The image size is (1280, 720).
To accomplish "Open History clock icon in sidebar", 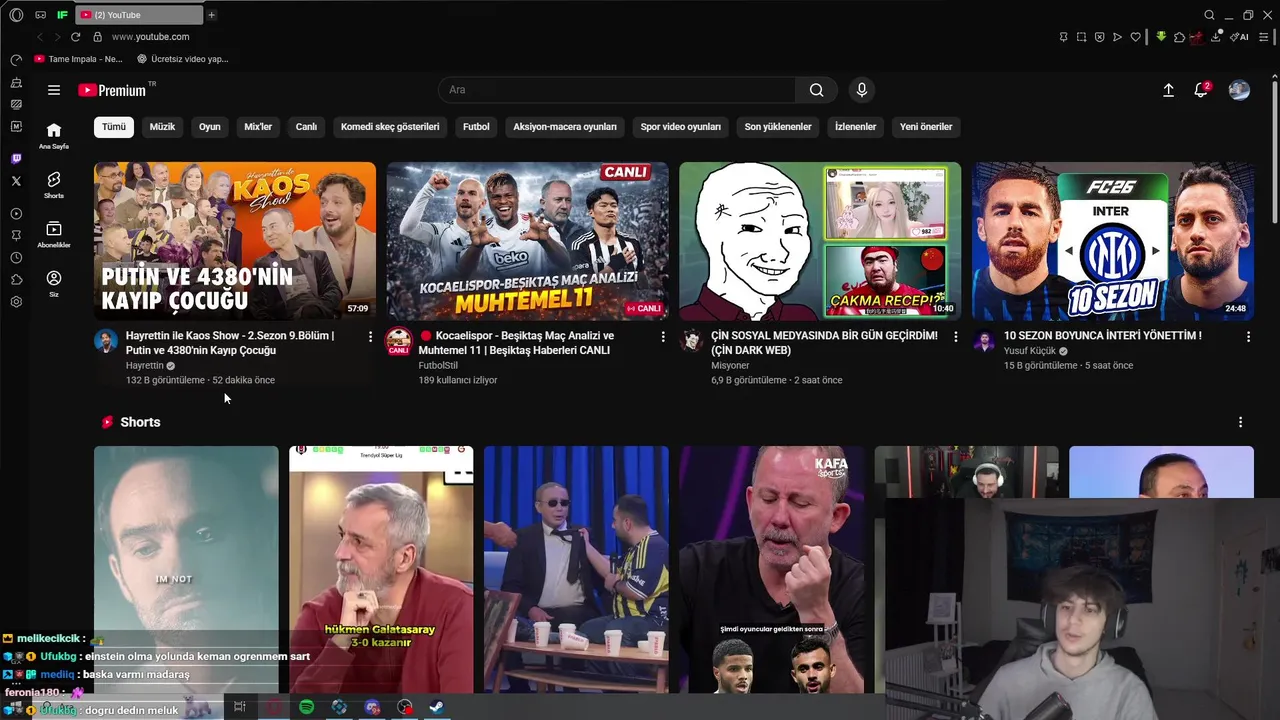I will coord(16,258).
